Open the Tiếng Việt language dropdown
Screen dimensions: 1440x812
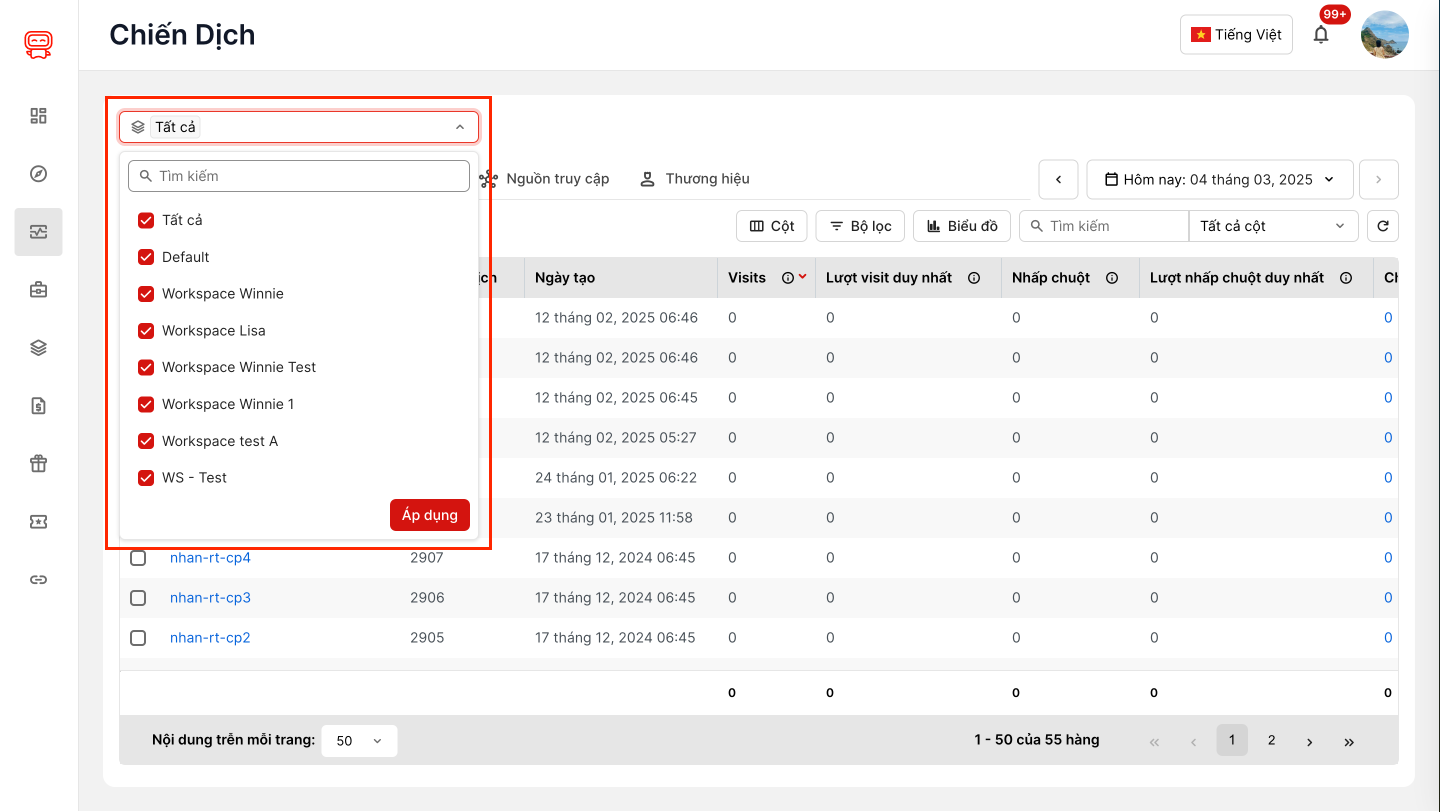[x=1236, y=35]
